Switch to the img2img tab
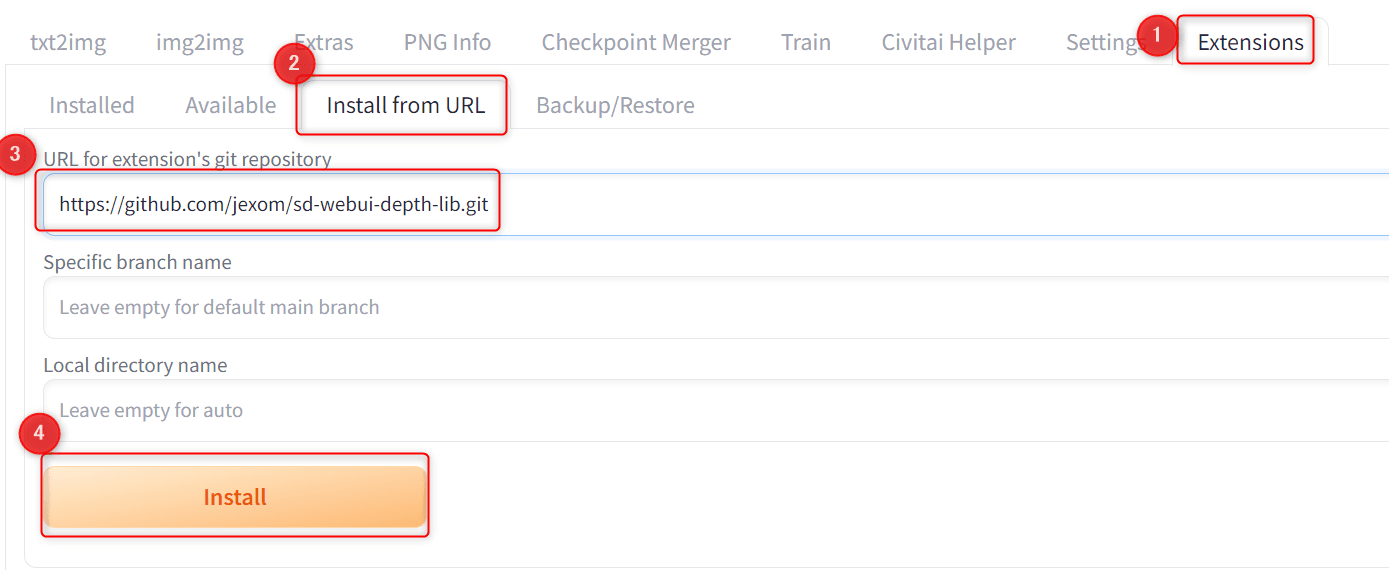Viewport: 1389px width, 570px height. click(199, 42)
